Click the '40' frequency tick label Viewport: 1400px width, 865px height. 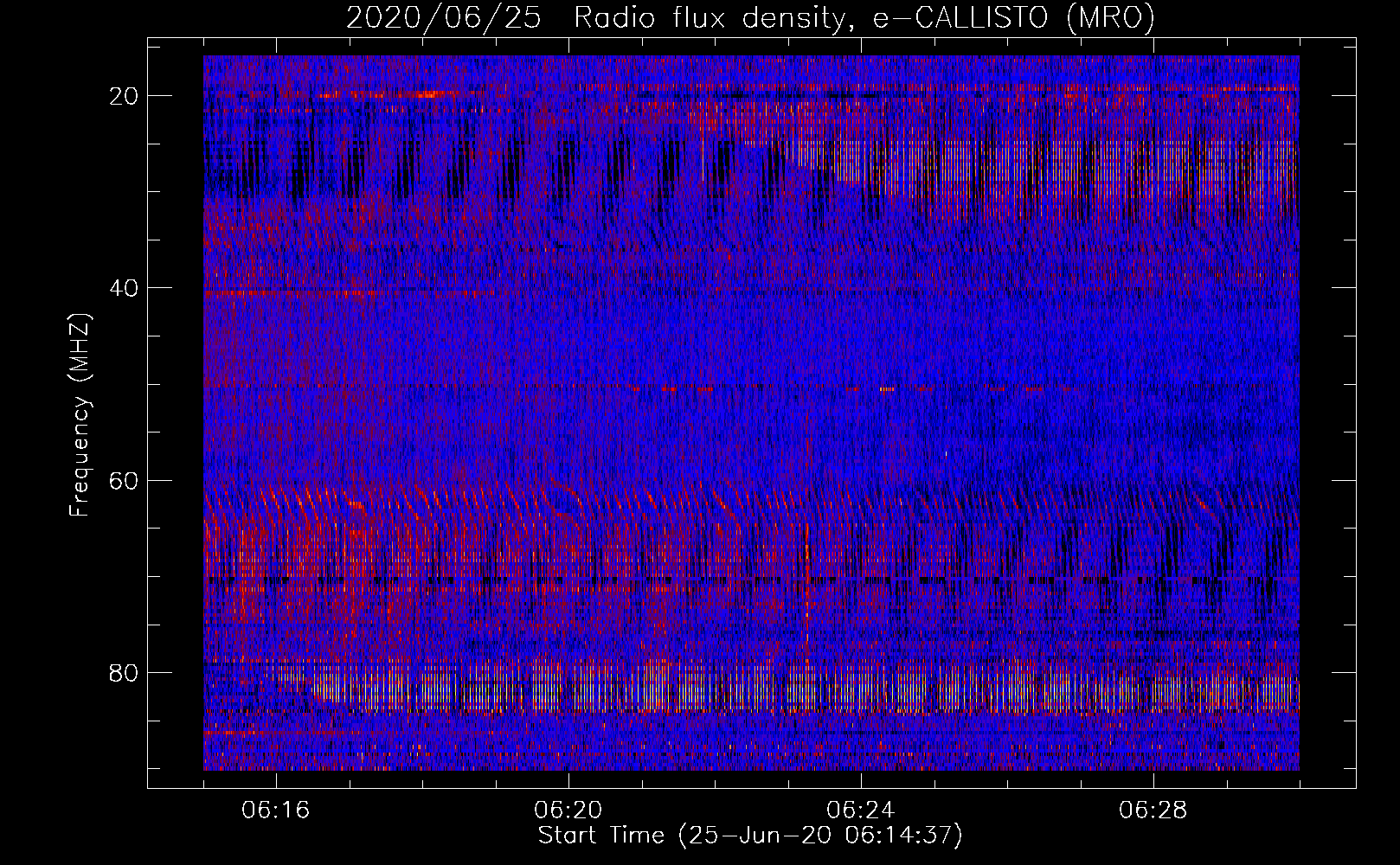pos(125,288)
